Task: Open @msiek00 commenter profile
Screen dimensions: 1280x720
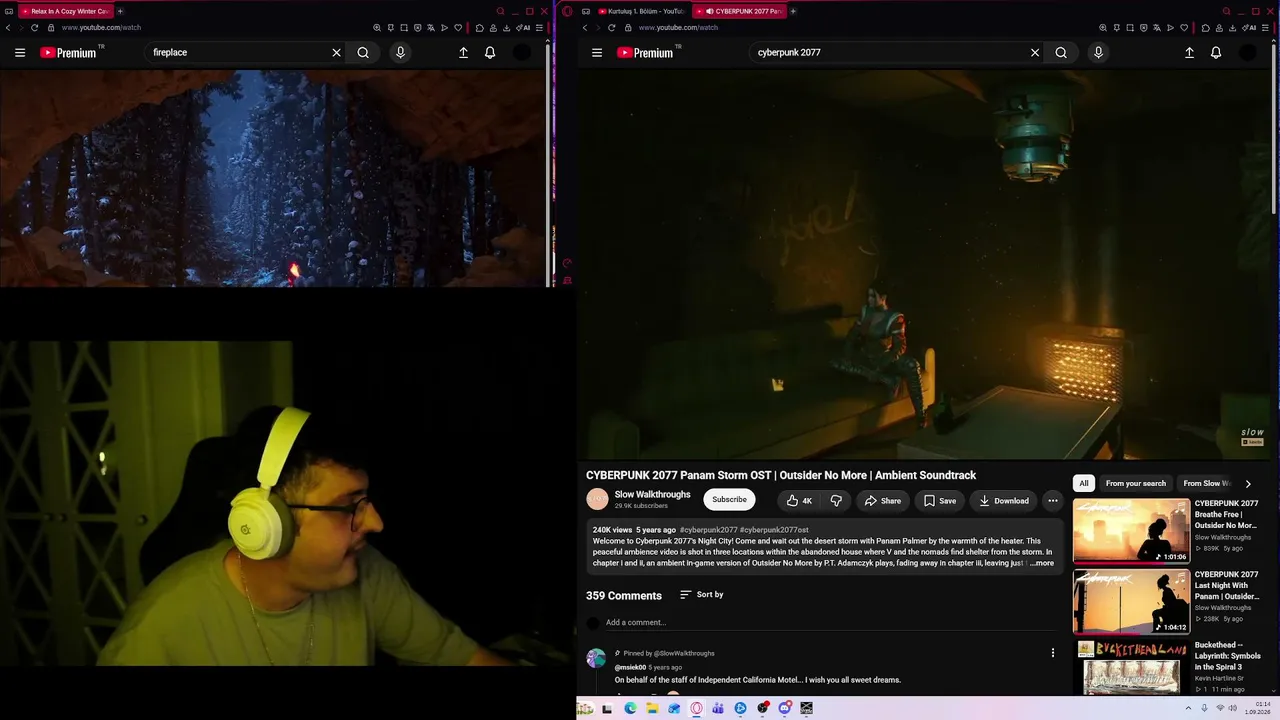Action: point(630,668)
